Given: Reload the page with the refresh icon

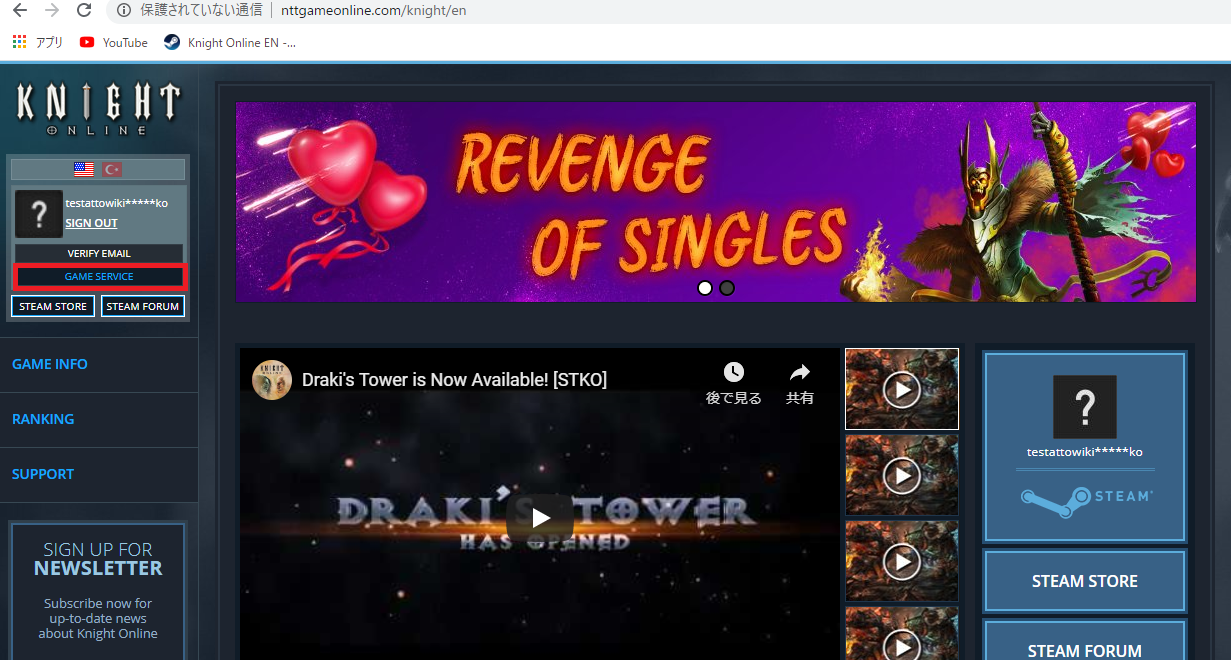Looking at the screenshot, I should 85,11.
